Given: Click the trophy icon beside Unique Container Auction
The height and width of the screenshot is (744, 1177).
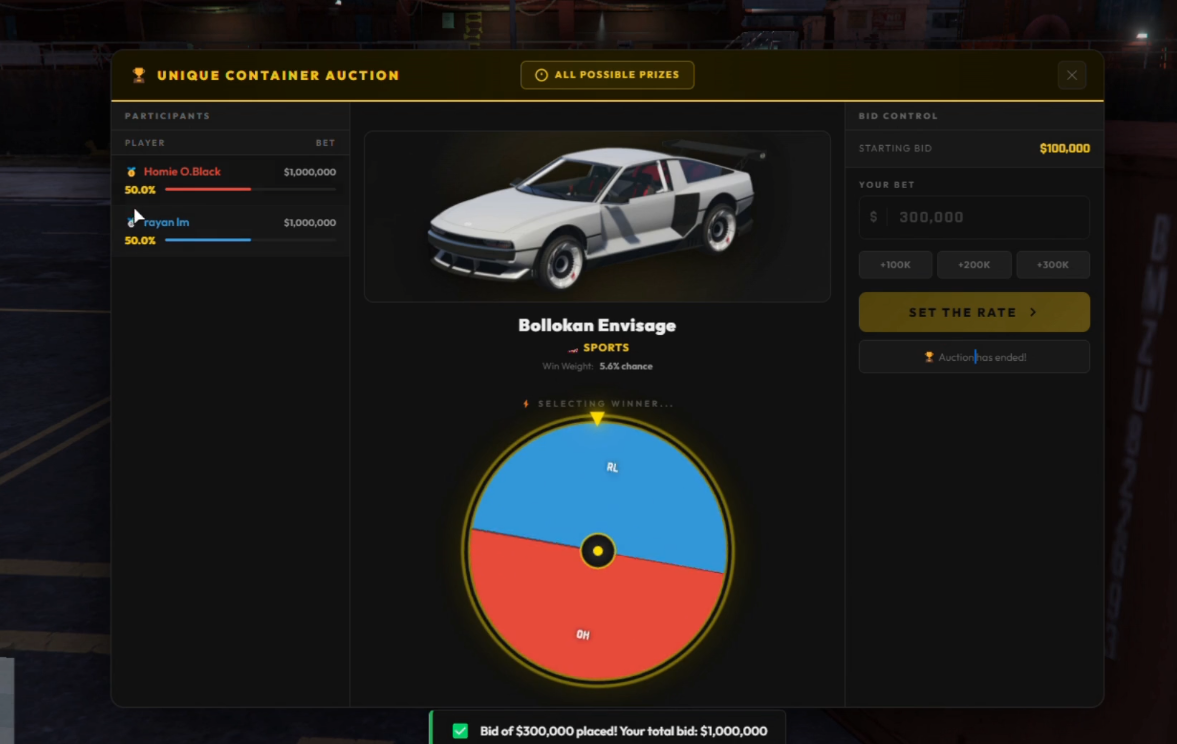Looking at the screenshot, I should (139, 75).
